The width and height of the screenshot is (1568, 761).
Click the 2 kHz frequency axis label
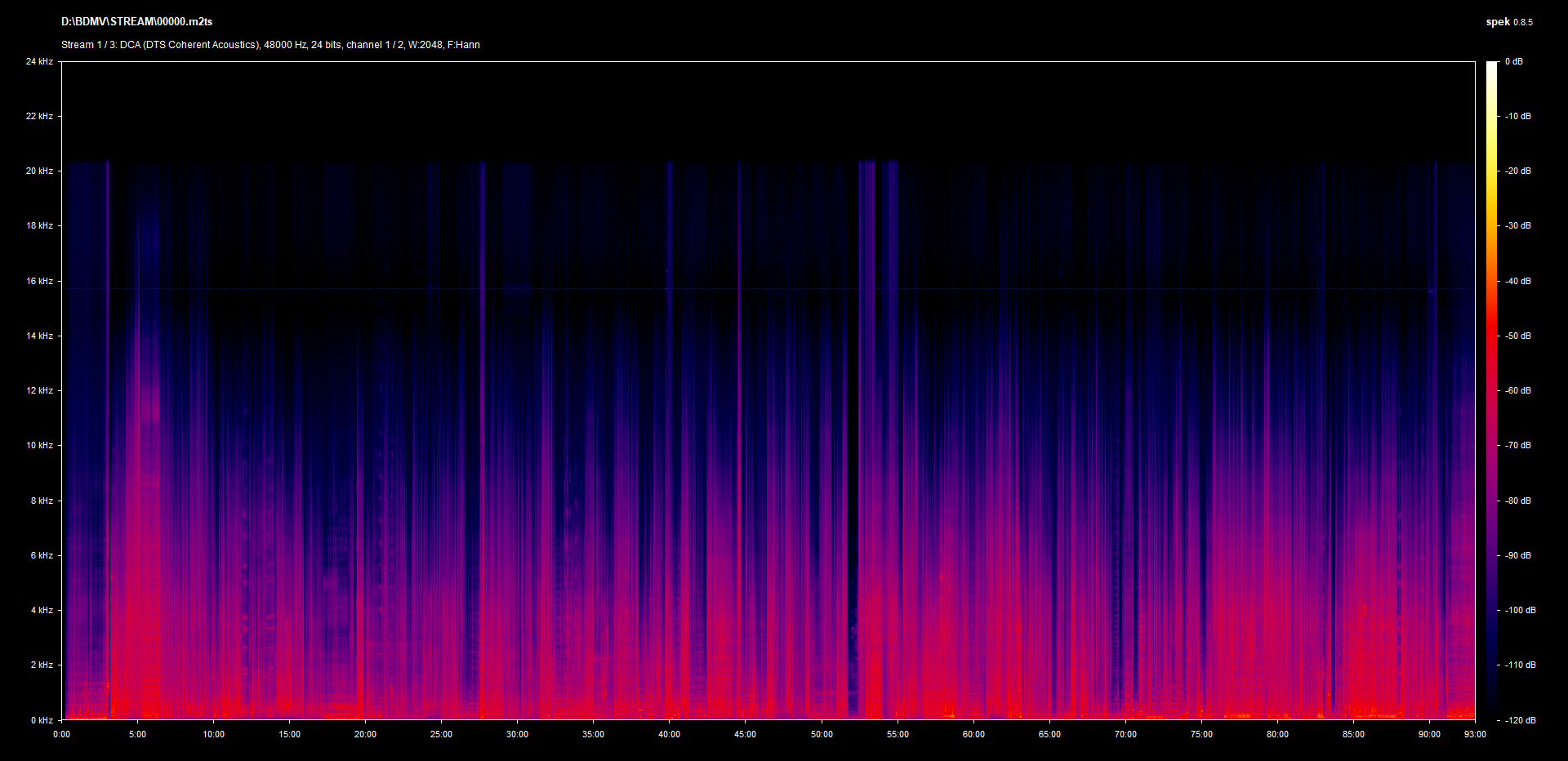click(42, 665)
